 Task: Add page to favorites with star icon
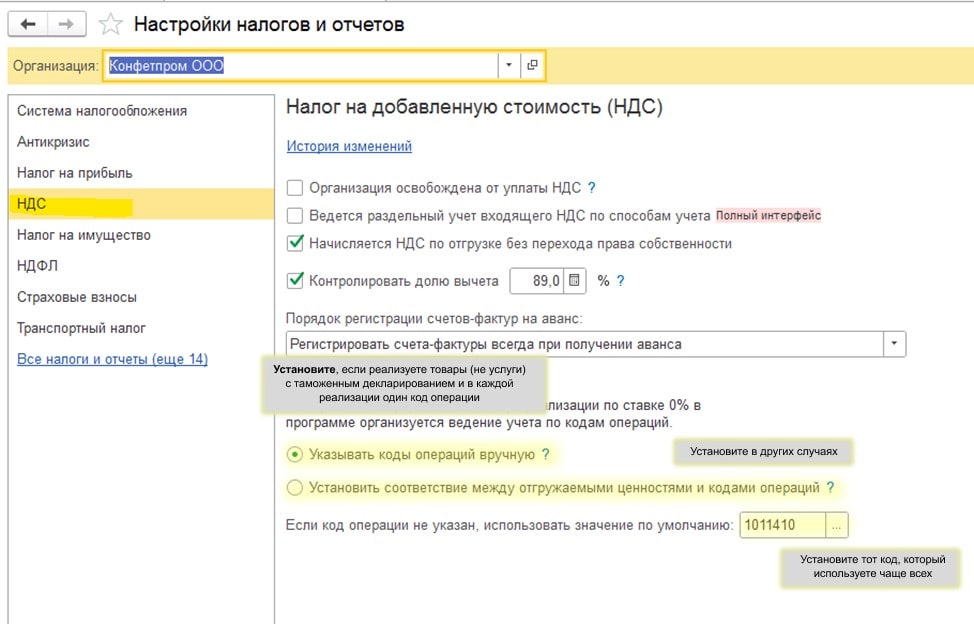point(111,24)
